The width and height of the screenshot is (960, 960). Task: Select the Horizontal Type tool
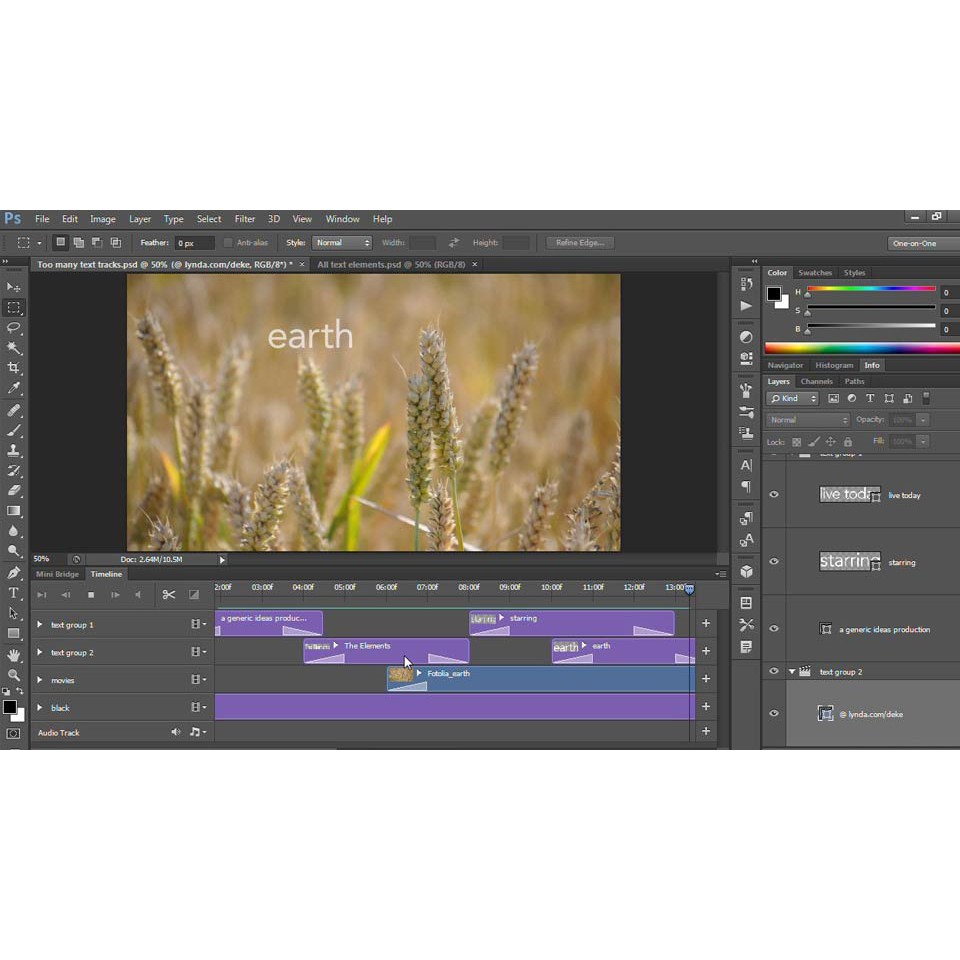click(x=14, y=593)
